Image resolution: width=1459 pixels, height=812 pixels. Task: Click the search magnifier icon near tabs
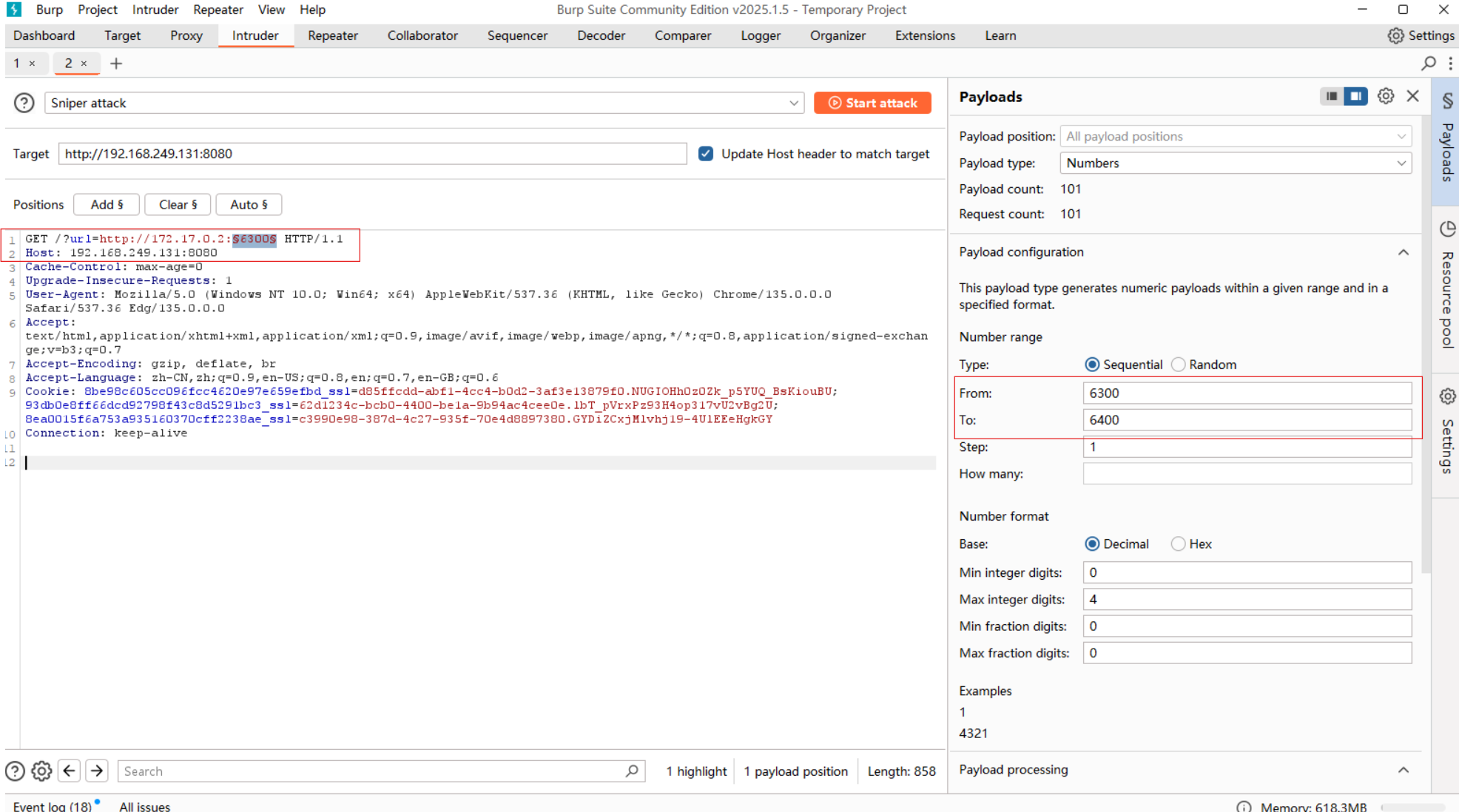coord(1429,64)
